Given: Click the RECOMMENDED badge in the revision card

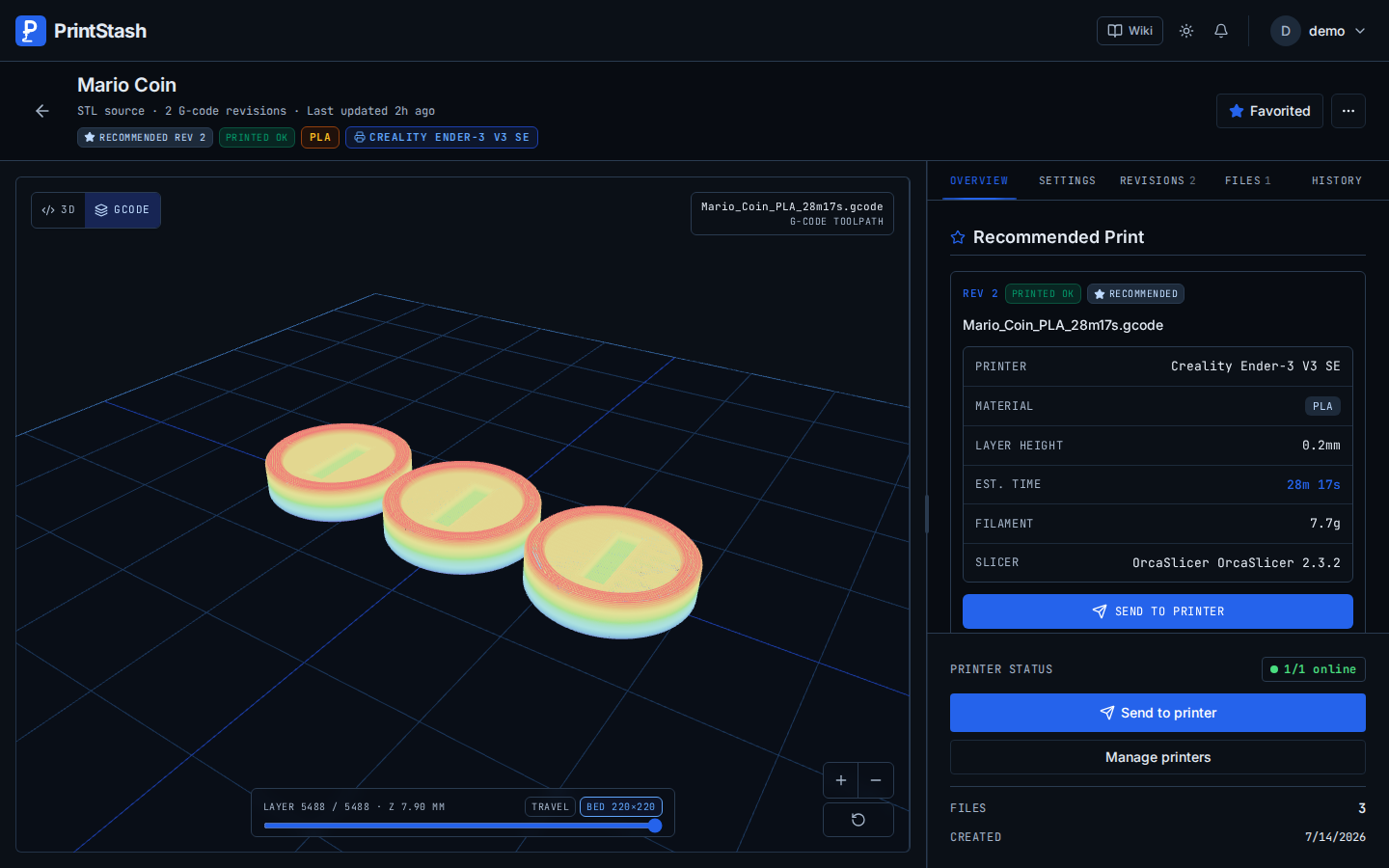Looking at the screenshot, I should tap(1135, 294).
